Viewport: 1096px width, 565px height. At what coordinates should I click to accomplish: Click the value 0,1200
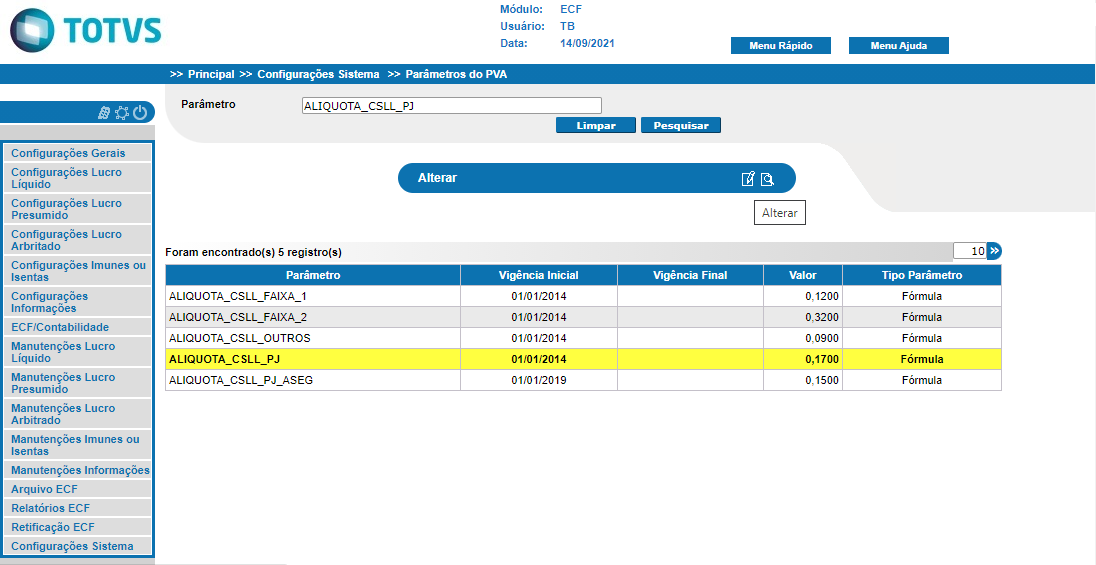coord(822,296)
